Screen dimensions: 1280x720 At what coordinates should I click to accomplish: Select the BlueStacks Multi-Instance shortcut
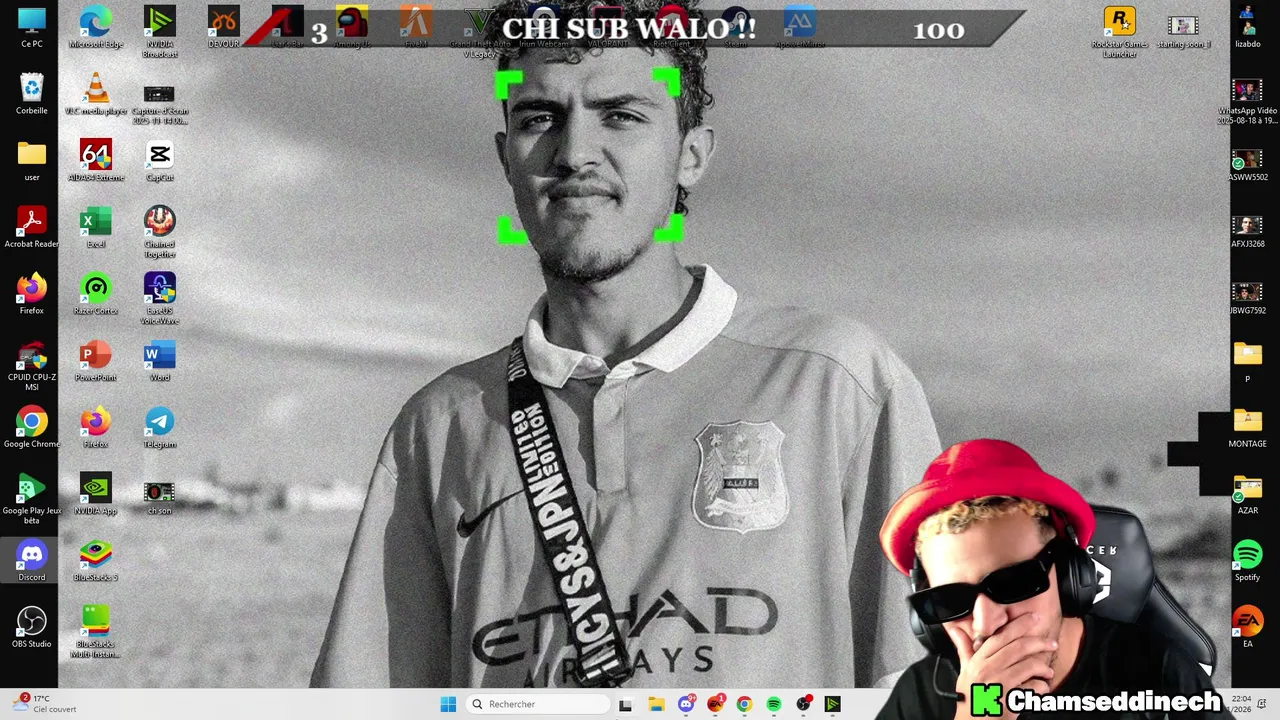[96, 632]
